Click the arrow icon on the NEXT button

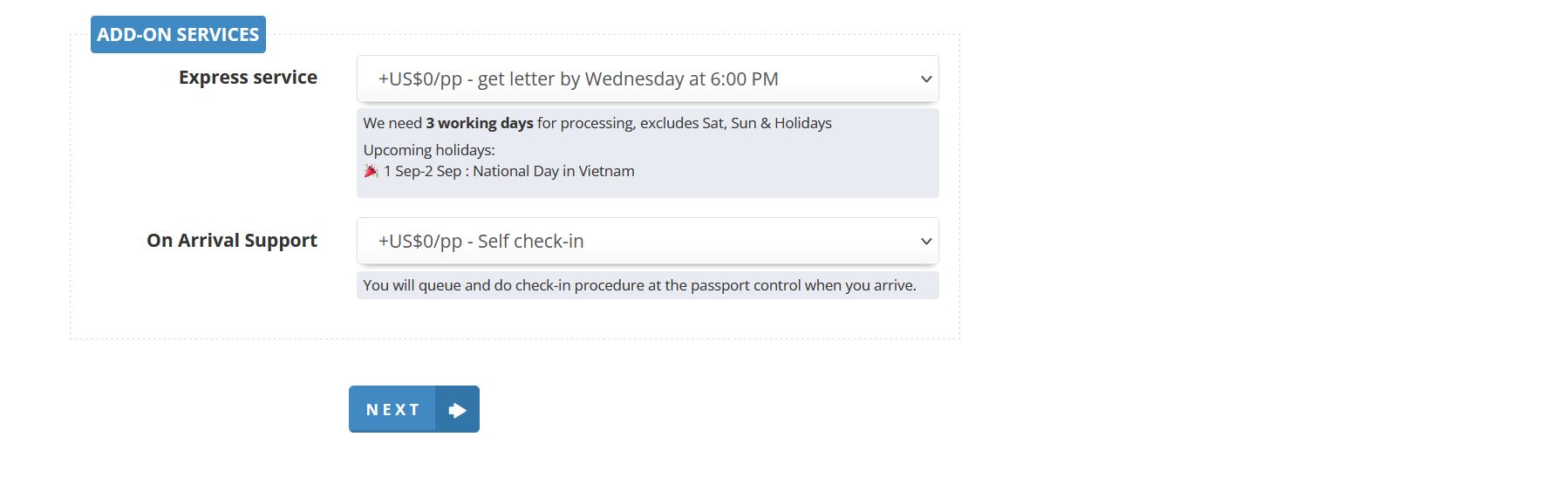pos(457,410)
